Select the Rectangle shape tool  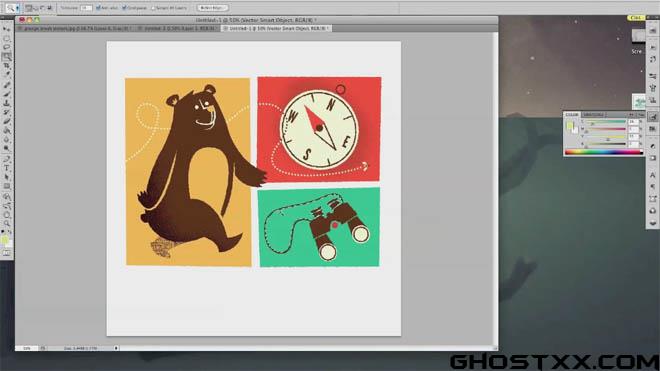pyautogui.click(x=6, y=186)
